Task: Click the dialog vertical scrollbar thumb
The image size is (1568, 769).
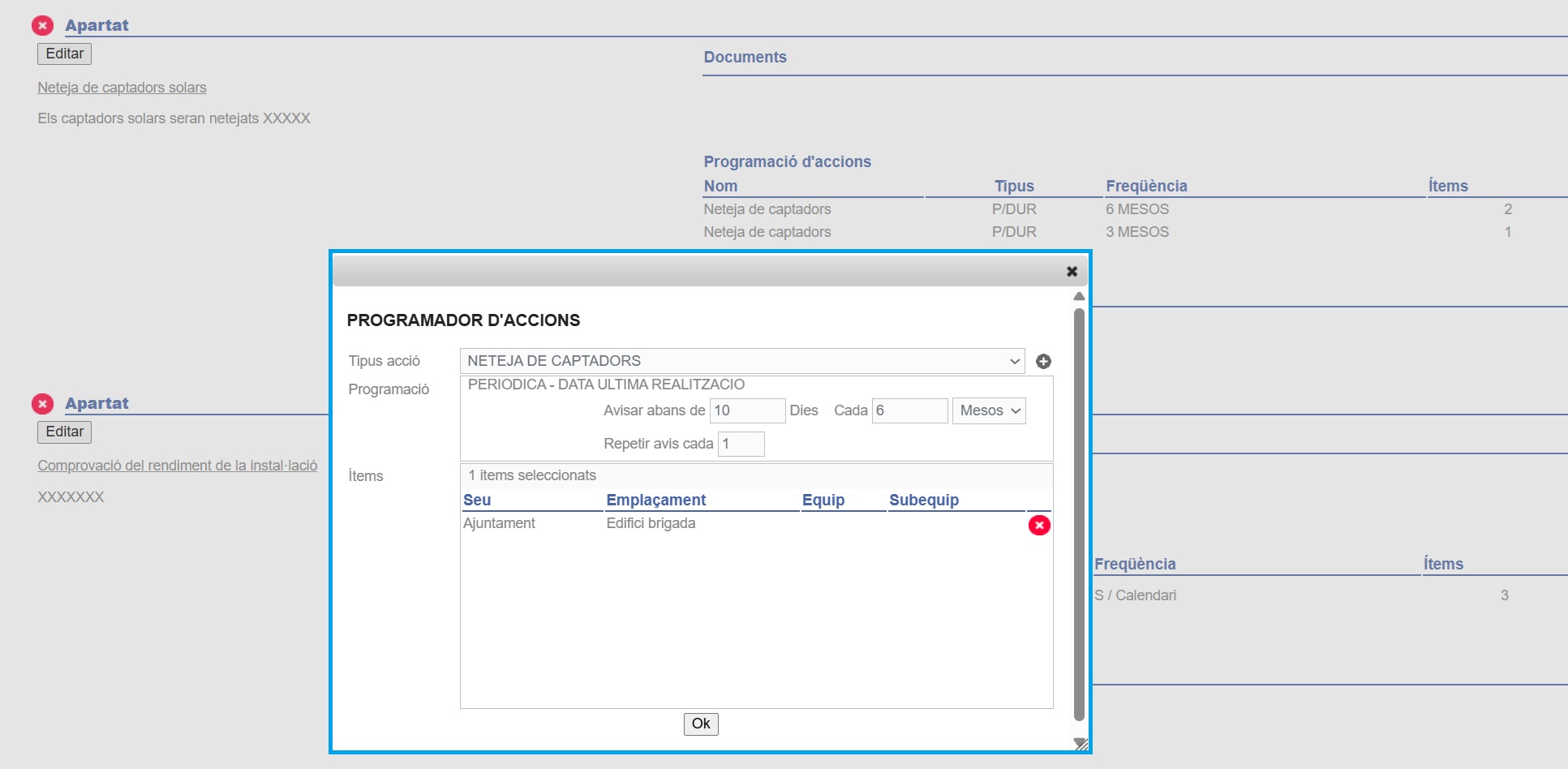Action: pos(1079,514)
